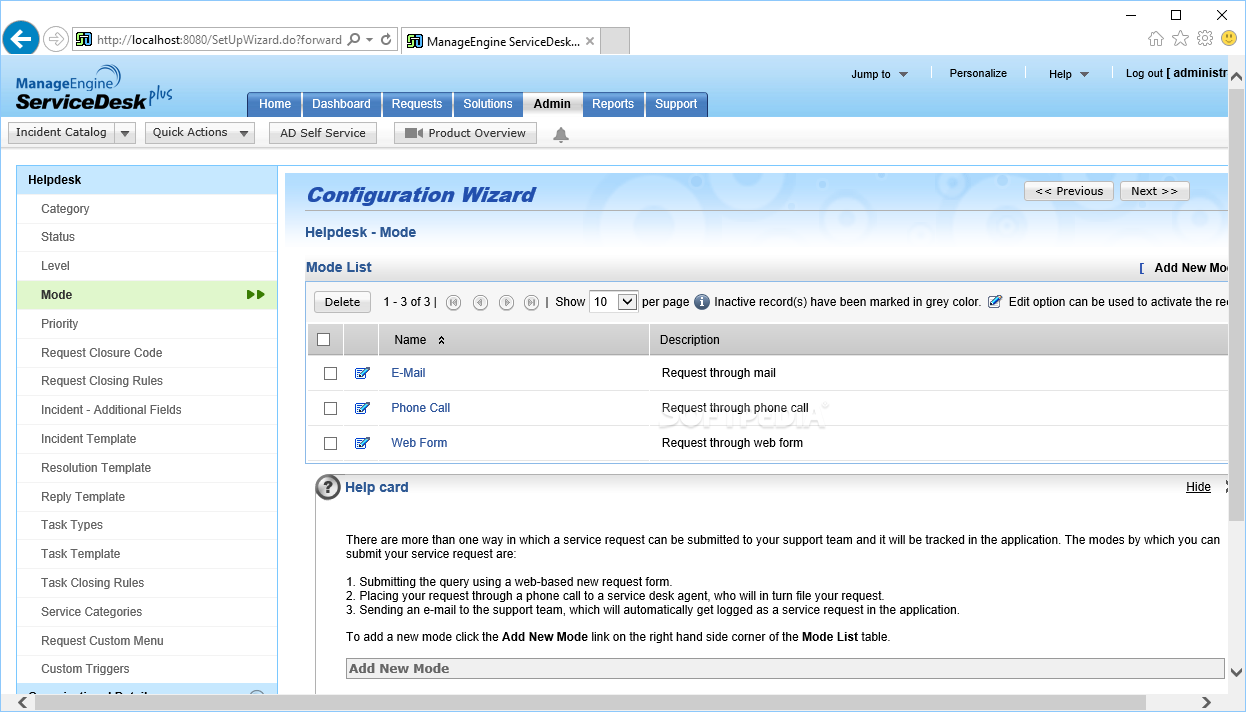Select Request Closing Rules in sidebar
Image resolution: width=1246 pixels, height=712 pixels.
(x=102, y=381)
